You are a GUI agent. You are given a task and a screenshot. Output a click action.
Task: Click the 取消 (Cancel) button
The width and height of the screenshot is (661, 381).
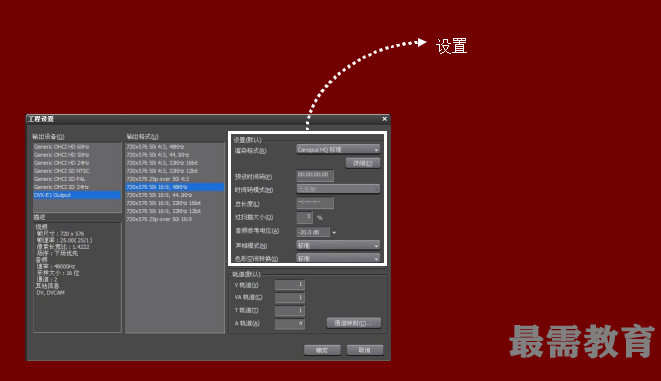365,350
